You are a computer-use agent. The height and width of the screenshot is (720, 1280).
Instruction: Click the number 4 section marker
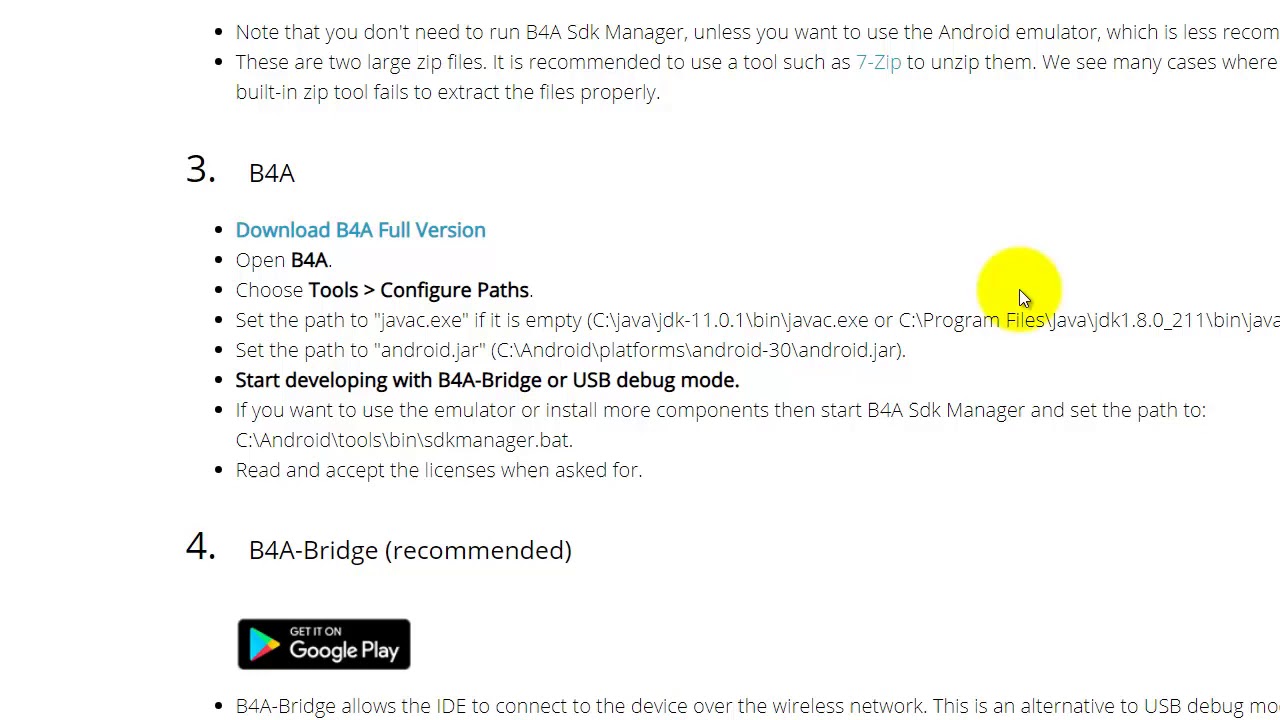click(200, 547)
